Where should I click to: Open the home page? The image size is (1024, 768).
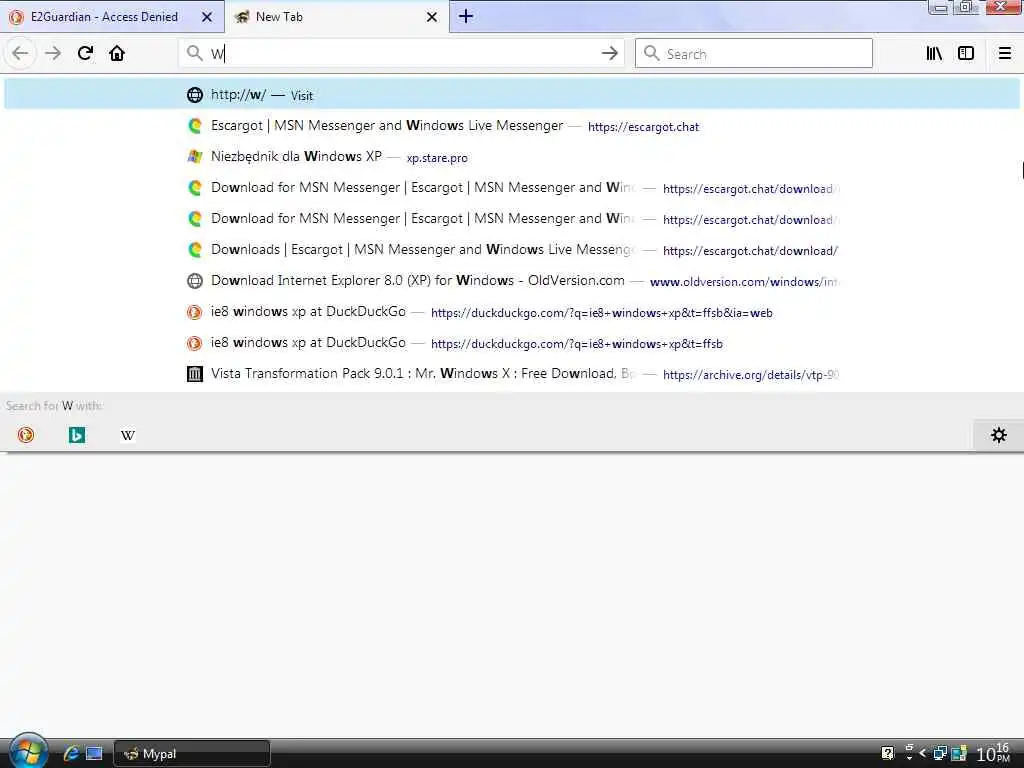(117, 54)
